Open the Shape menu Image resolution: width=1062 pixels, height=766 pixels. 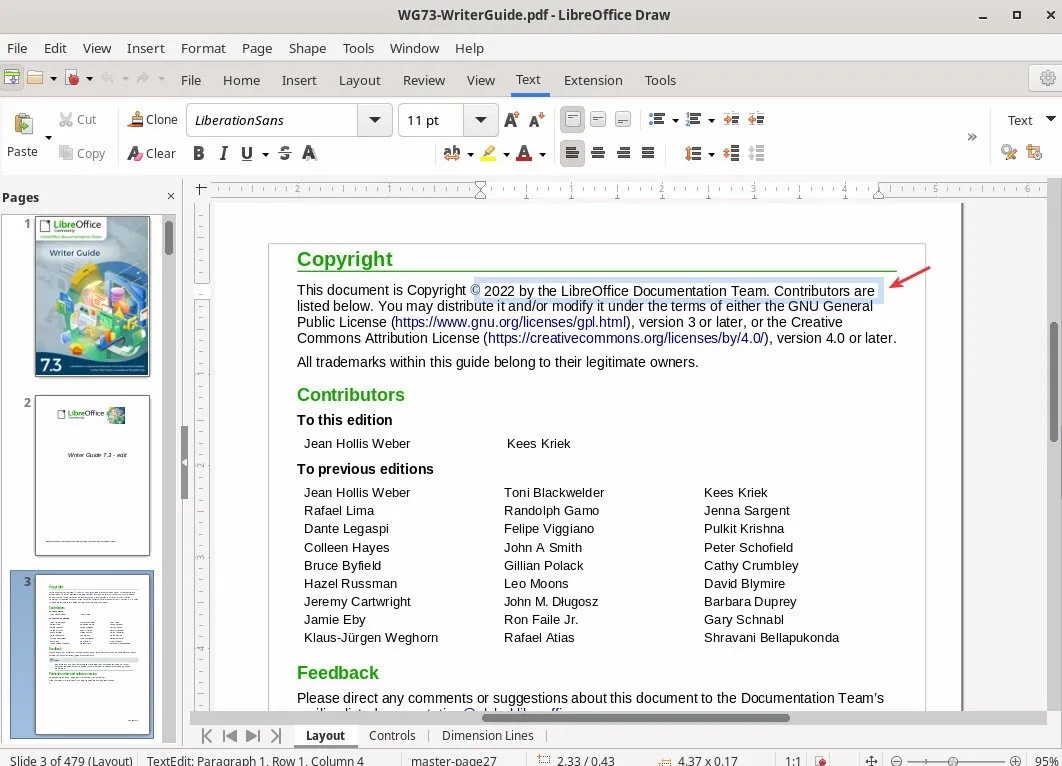click(x=307, y=48)
